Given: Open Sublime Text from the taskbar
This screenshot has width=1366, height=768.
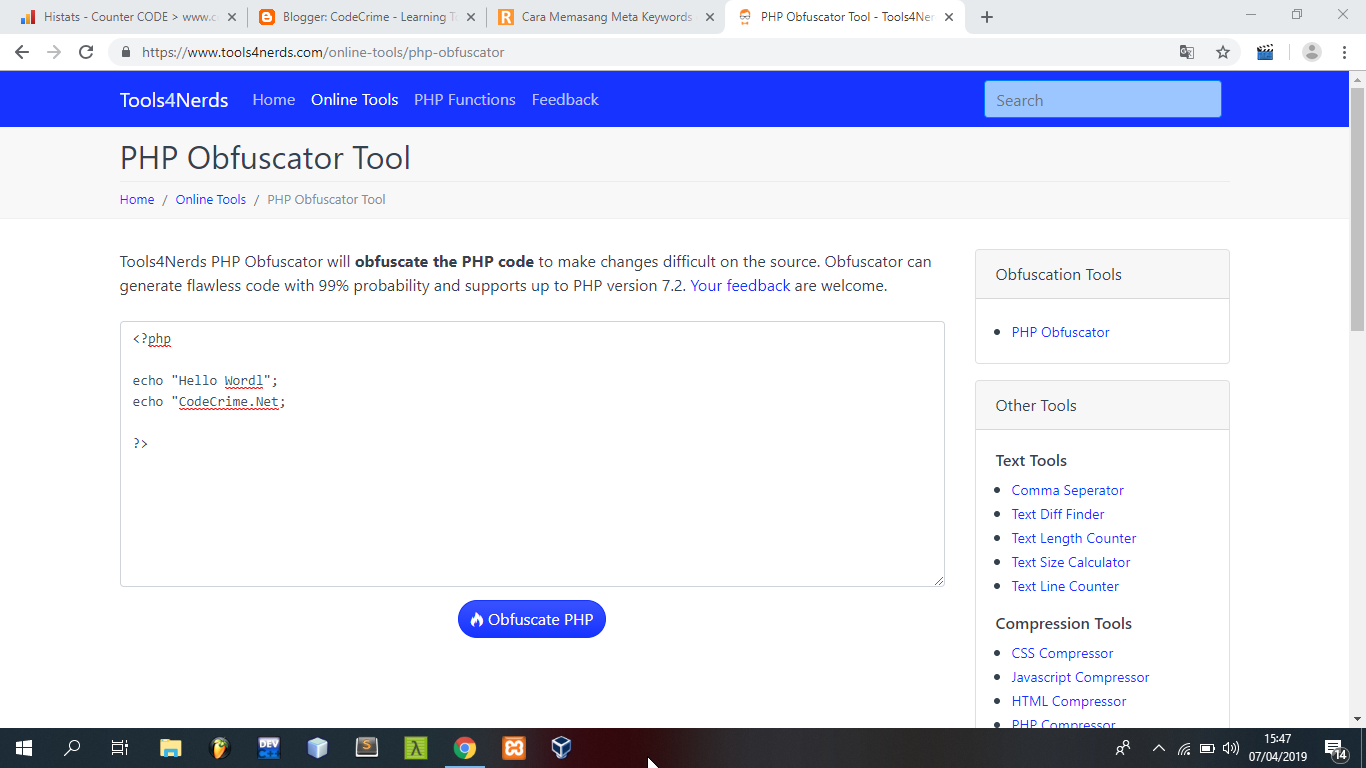Looking at the screenshot, I should (367, 747).
